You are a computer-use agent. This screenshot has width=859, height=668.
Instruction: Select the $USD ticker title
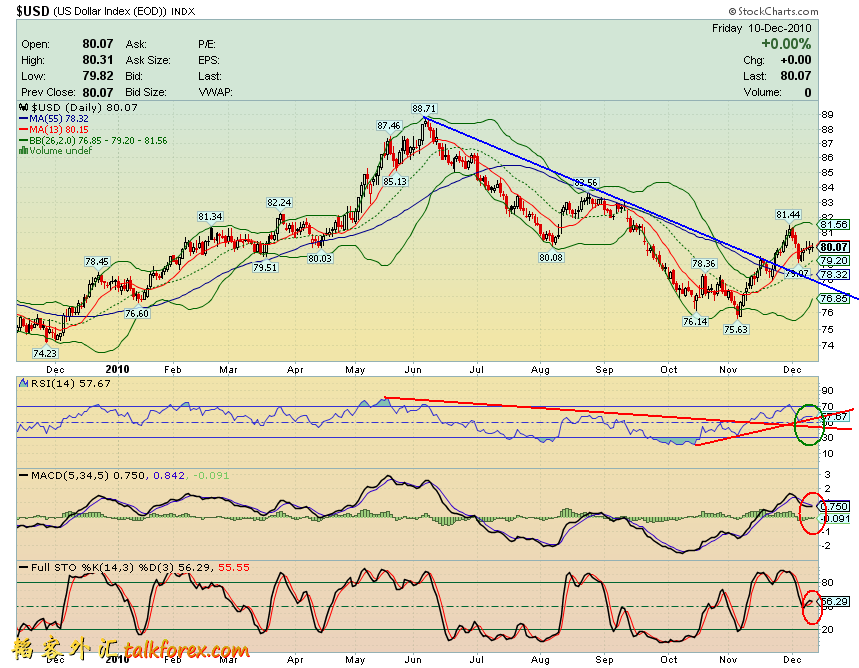coord(33,11)
